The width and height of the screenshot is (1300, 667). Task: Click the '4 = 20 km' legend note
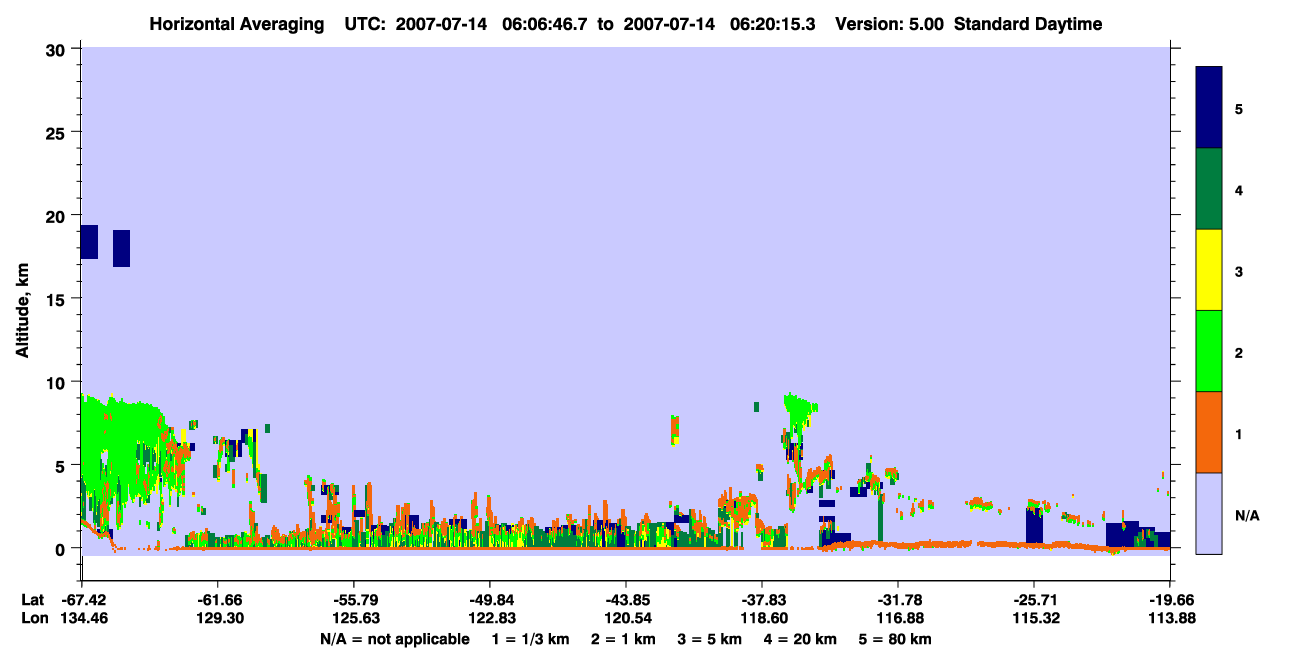[801, 639]
